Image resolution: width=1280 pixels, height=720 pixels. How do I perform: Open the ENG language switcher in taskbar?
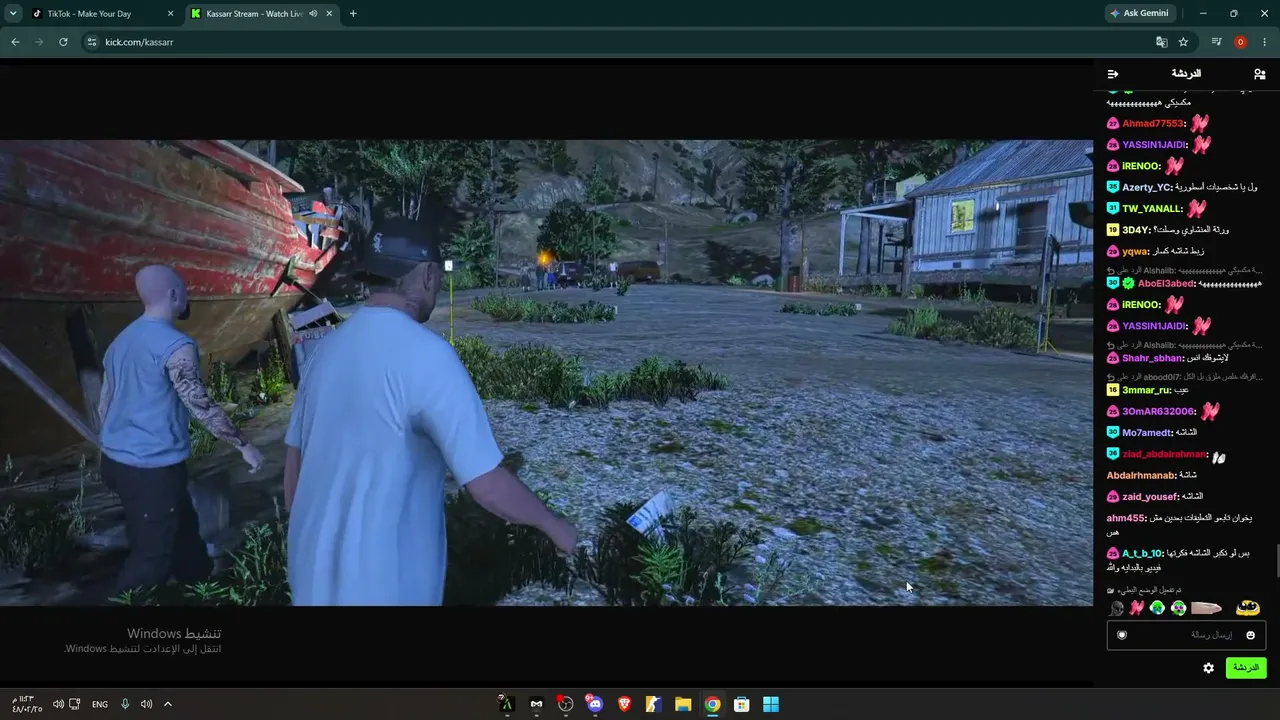point(100,704)
